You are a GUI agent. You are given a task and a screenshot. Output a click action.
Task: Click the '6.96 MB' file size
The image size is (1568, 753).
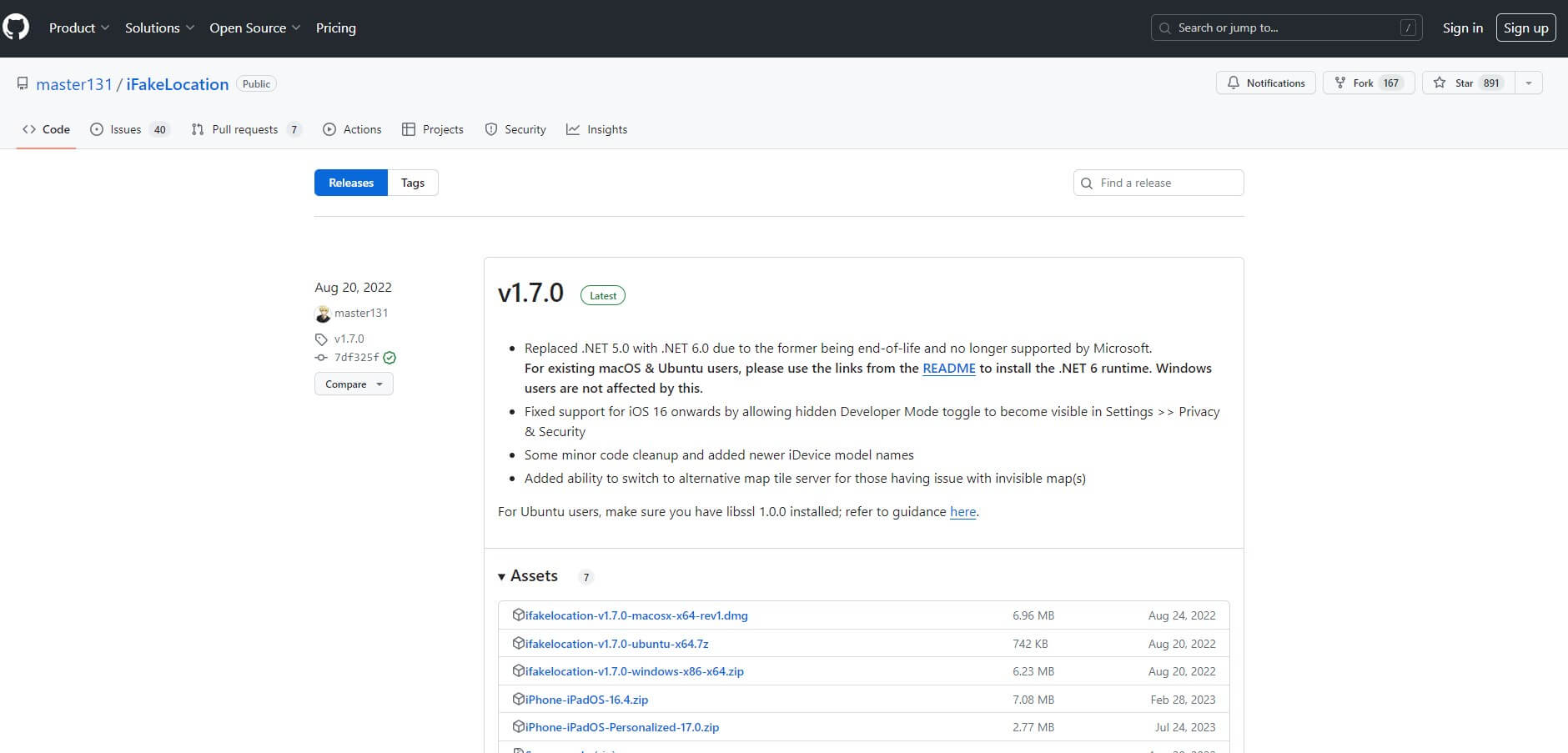point(1033,615)
